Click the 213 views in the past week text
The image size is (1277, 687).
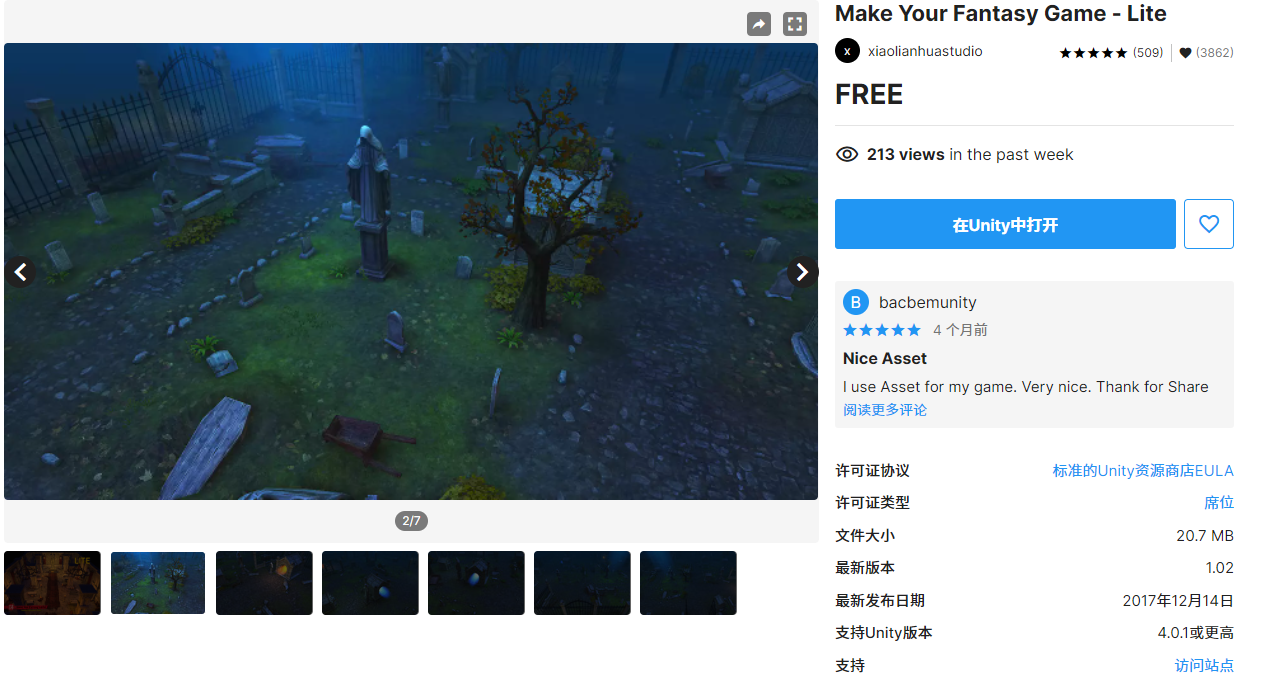click(x=970, y=154)
